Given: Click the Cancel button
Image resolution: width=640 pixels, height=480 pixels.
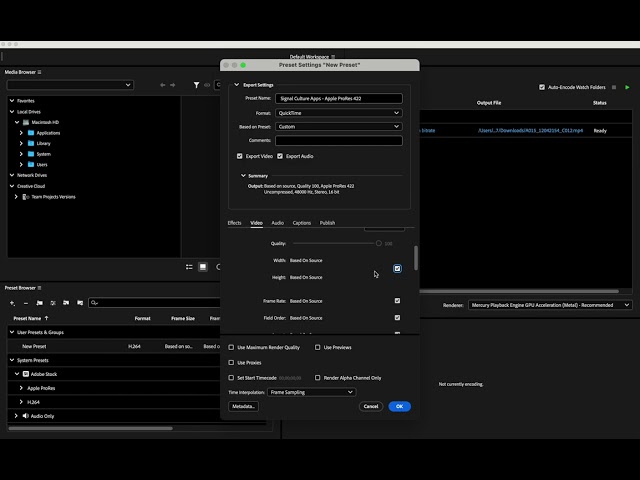Looking at the screenshot, I should [x=371, y=407].
